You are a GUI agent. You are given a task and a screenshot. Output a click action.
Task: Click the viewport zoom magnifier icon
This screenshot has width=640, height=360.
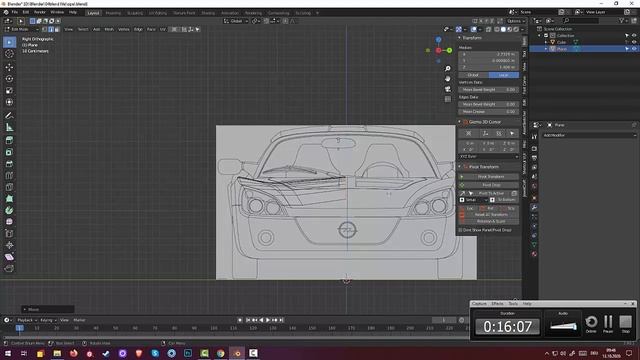click(x=448, y=69)
